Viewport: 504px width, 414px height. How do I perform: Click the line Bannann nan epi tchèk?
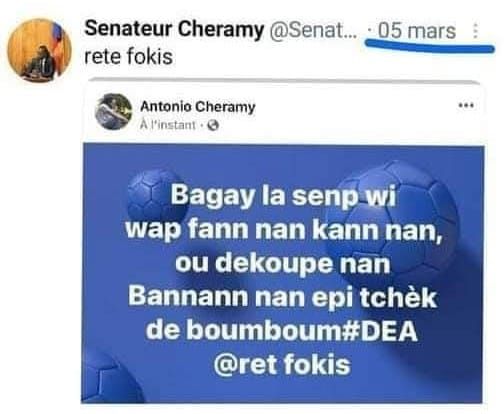click(x=282, y=297)
